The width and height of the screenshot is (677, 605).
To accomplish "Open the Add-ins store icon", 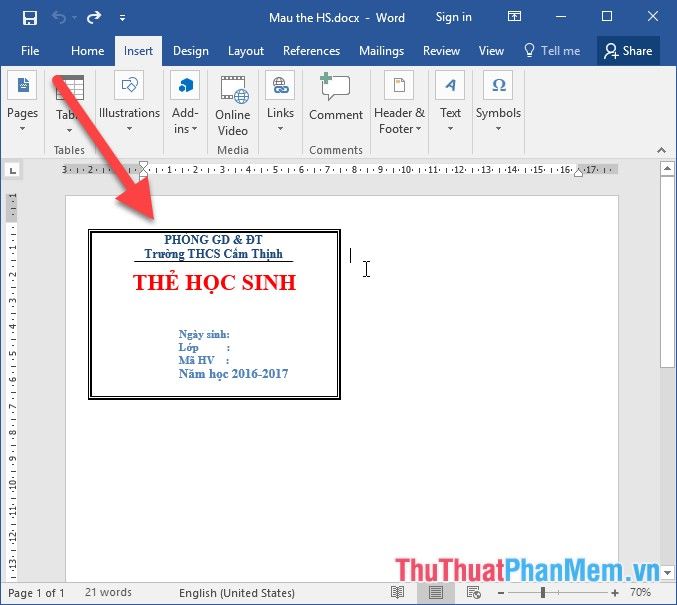I will (x=185, y=86).
